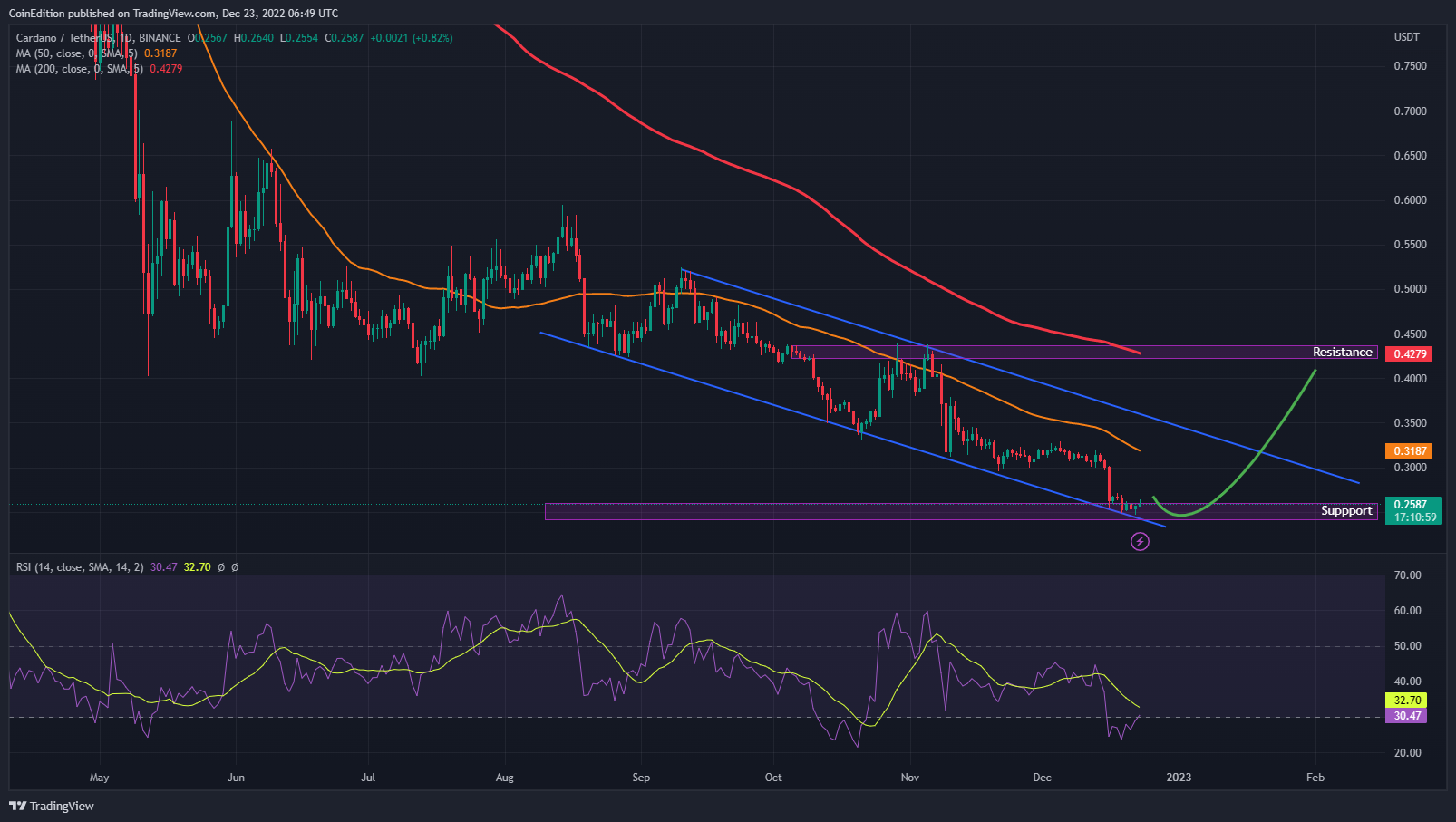Image resolution: width=1456 pixels, height=822 pixels.
Task: Click the Dec date axis label
Action: 1043,778
